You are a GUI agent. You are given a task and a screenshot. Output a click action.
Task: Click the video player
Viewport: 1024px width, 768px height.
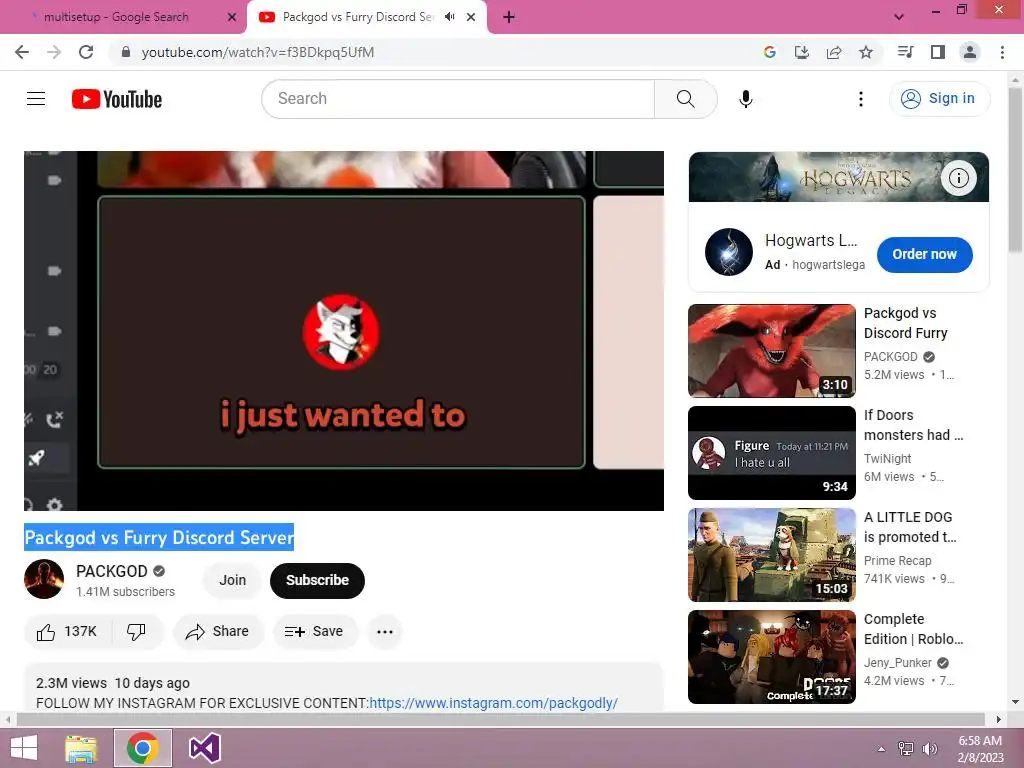(344, 330)
